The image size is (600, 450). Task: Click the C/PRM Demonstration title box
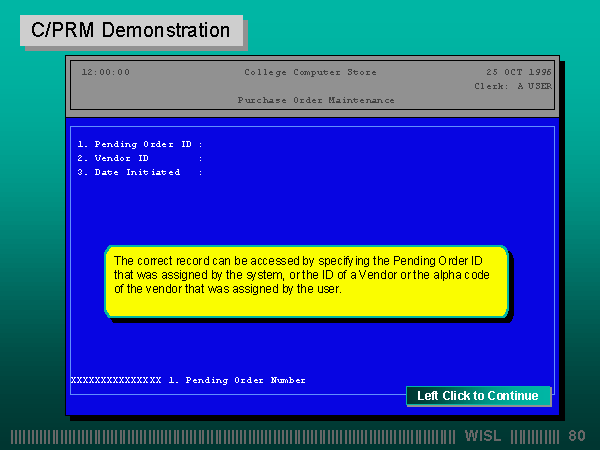[131, 30]
